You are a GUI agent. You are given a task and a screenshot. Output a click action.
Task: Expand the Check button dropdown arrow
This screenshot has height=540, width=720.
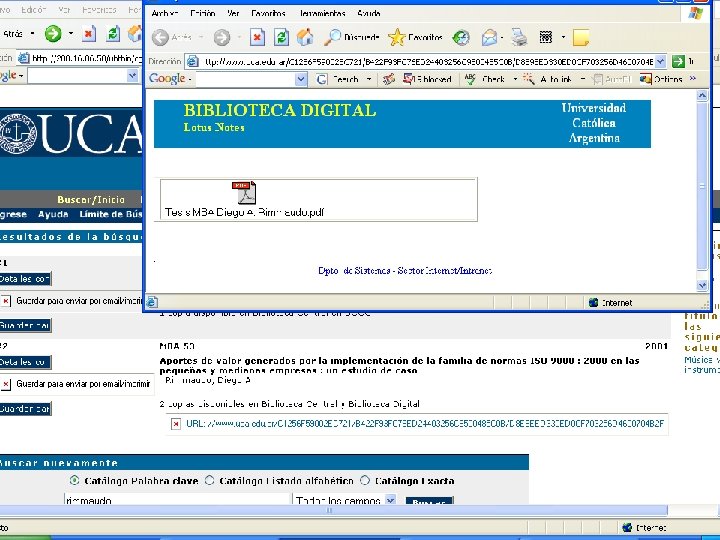(x=515, y=79)
